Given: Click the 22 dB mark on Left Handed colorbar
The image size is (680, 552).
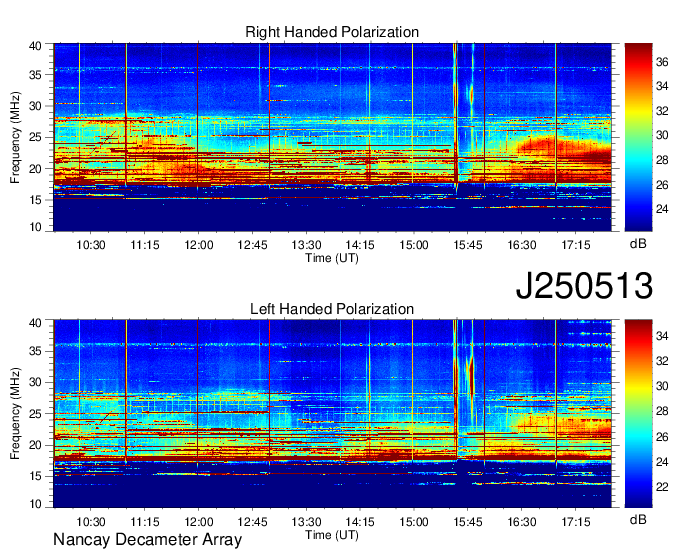Looking at the screenshot, I should coord(662,487).
